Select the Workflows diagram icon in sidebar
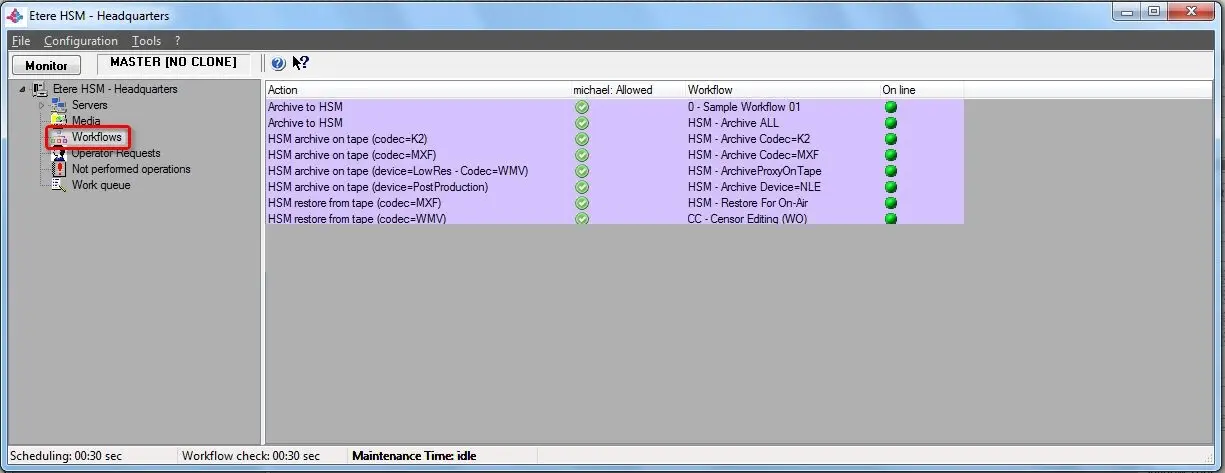 (59, 137)
